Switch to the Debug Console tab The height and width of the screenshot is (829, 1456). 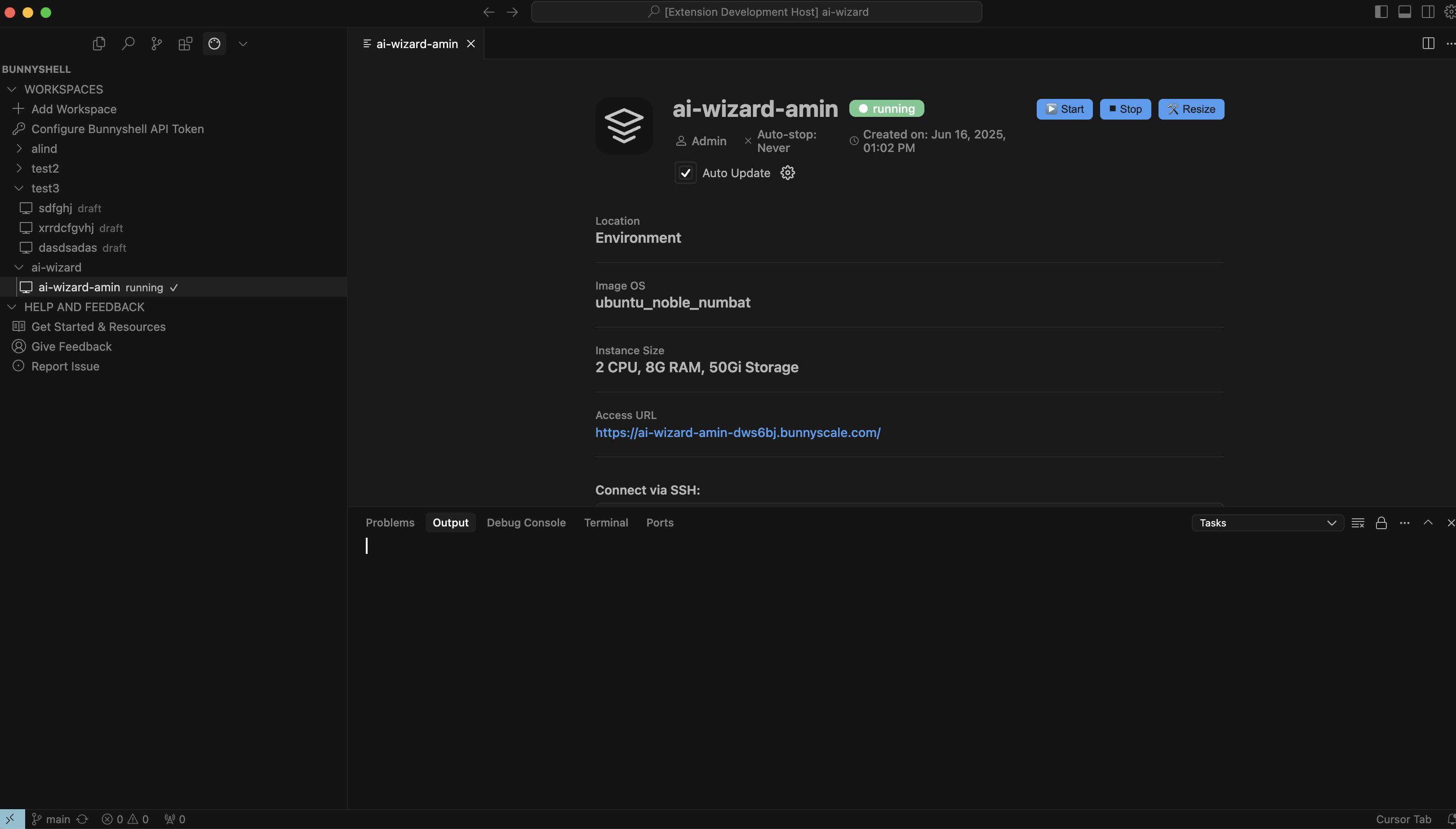click(526, 523)
